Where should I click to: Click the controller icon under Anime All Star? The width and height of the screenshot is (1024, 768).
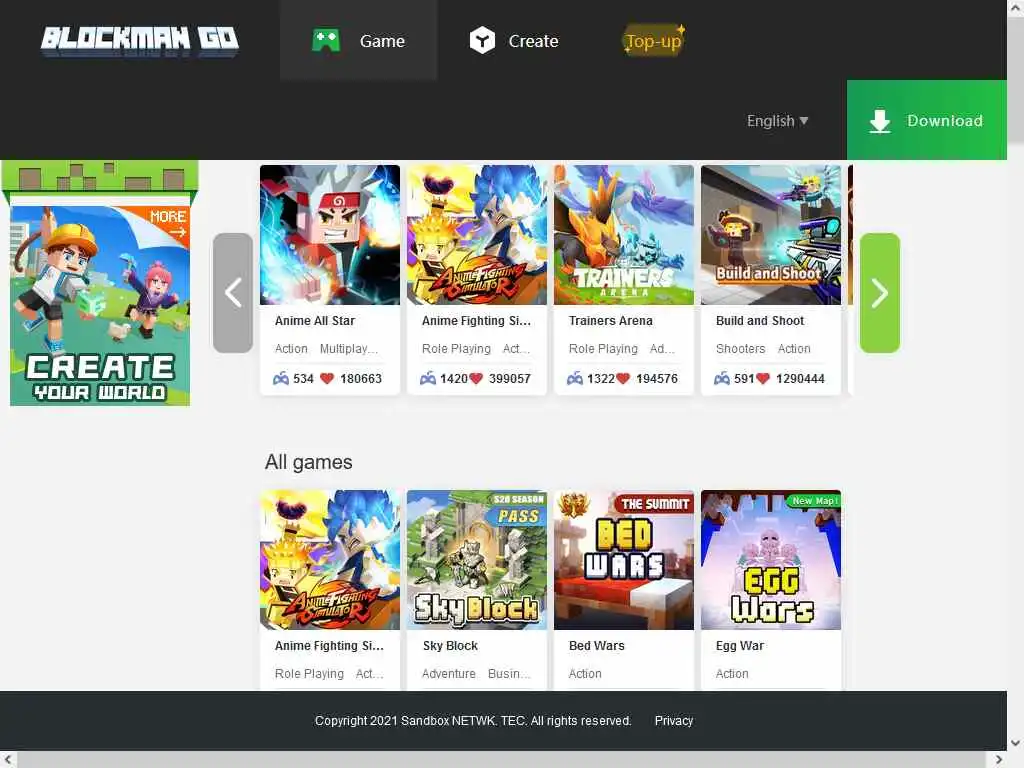(x=281, y=379)
